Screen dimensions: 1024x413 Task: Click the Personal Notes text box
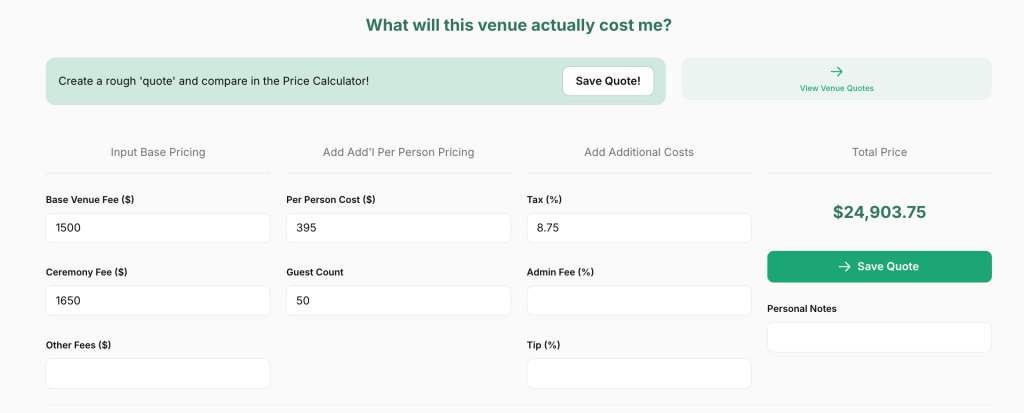click(x=879, y=337)
